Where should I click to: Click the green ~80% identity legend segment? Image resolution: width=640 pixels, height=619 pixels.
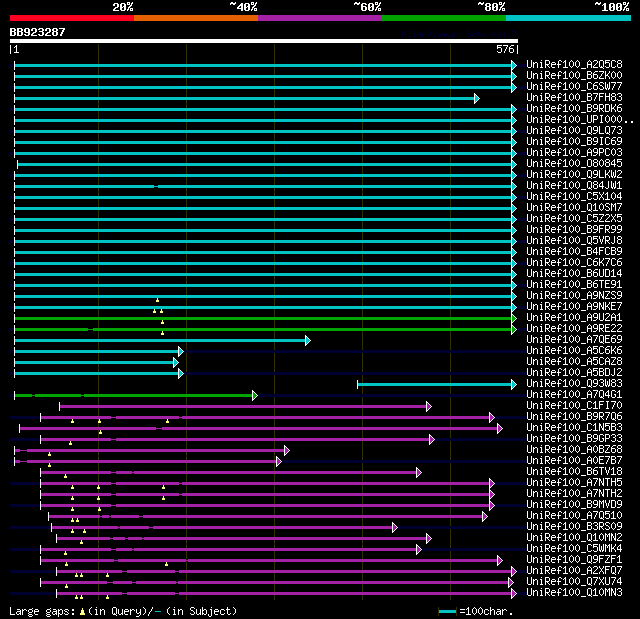pos(444,18)
